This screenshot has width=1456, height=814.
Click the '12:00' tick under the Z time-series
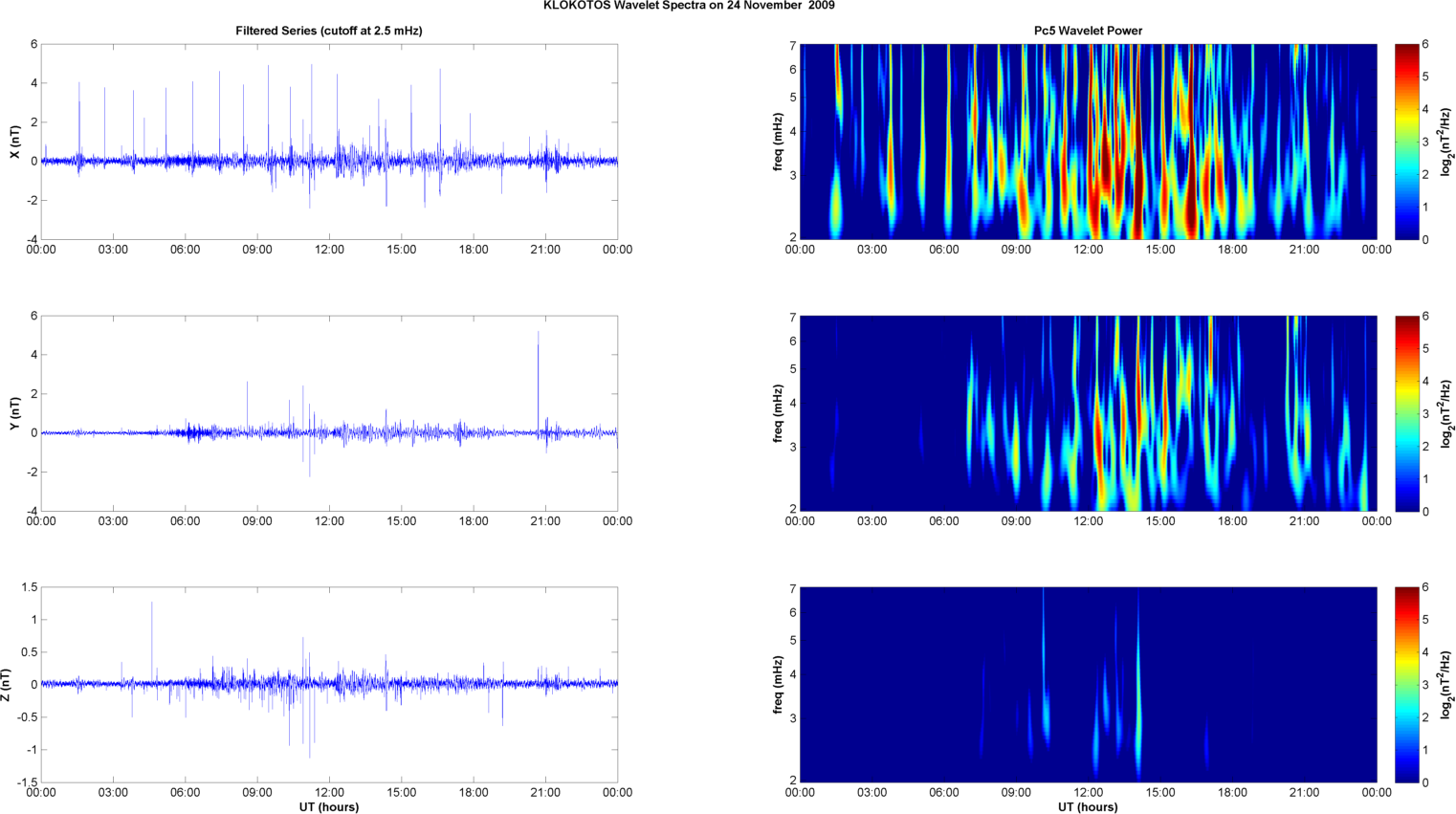pyautogui.click(x=329, y=793)
